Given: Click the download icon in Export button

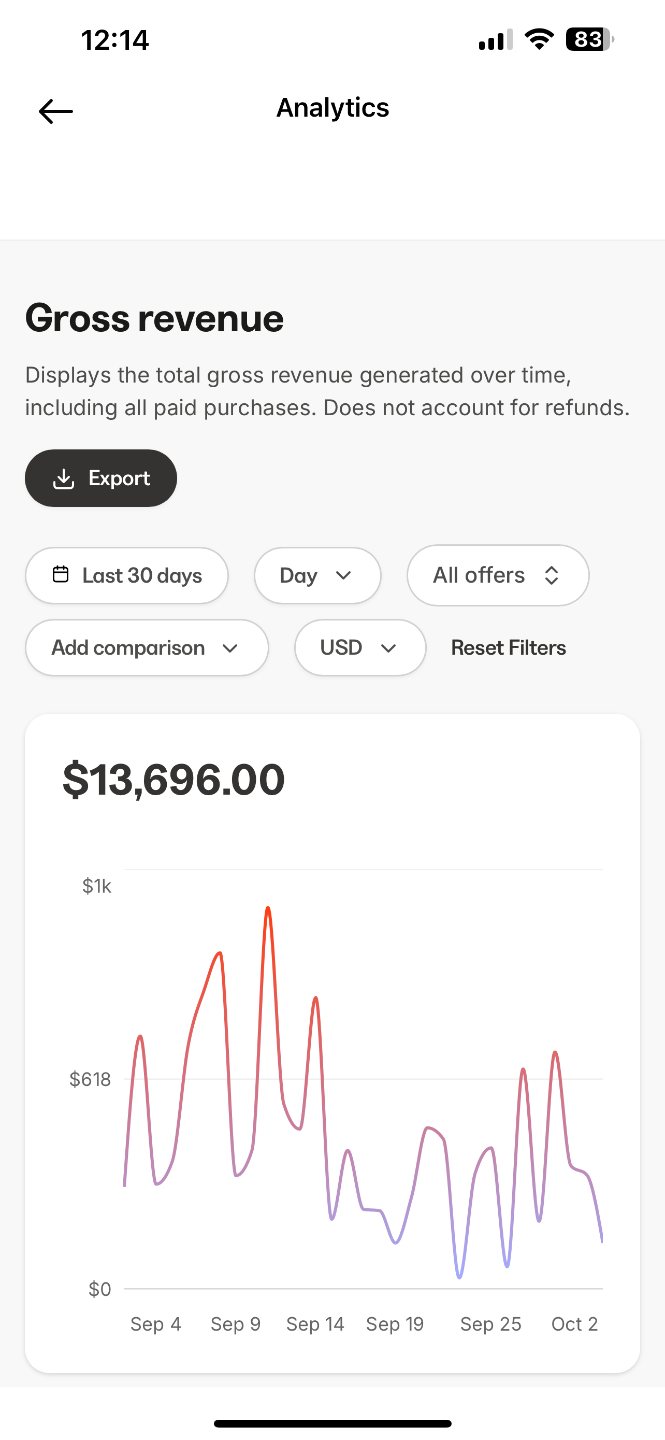Looking at the screenshot, I should pyautogui.click(x=63, y=479).
